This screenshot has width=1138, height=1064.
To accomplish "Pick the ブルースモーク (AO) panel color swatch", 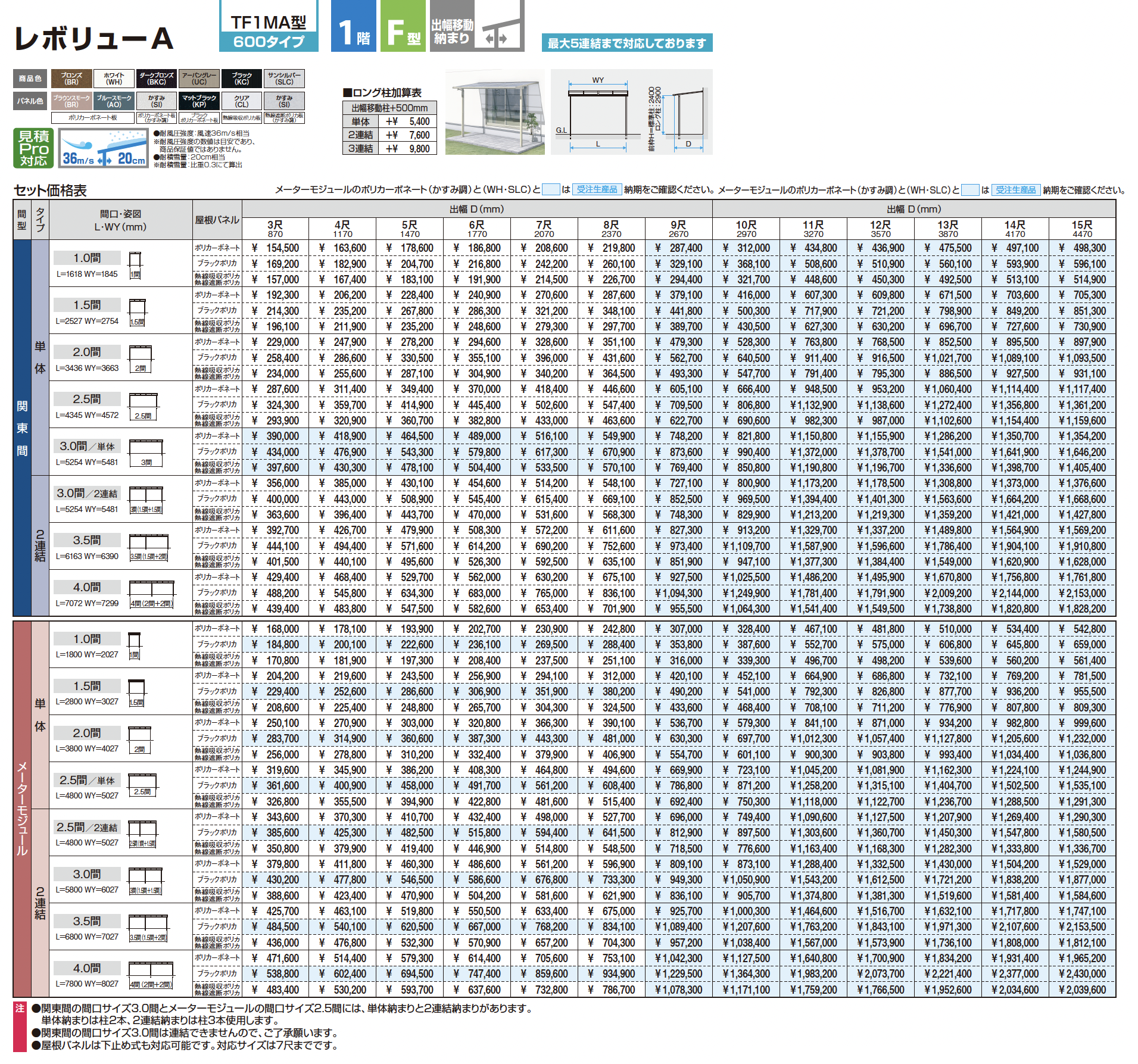I will coord(114,101).
